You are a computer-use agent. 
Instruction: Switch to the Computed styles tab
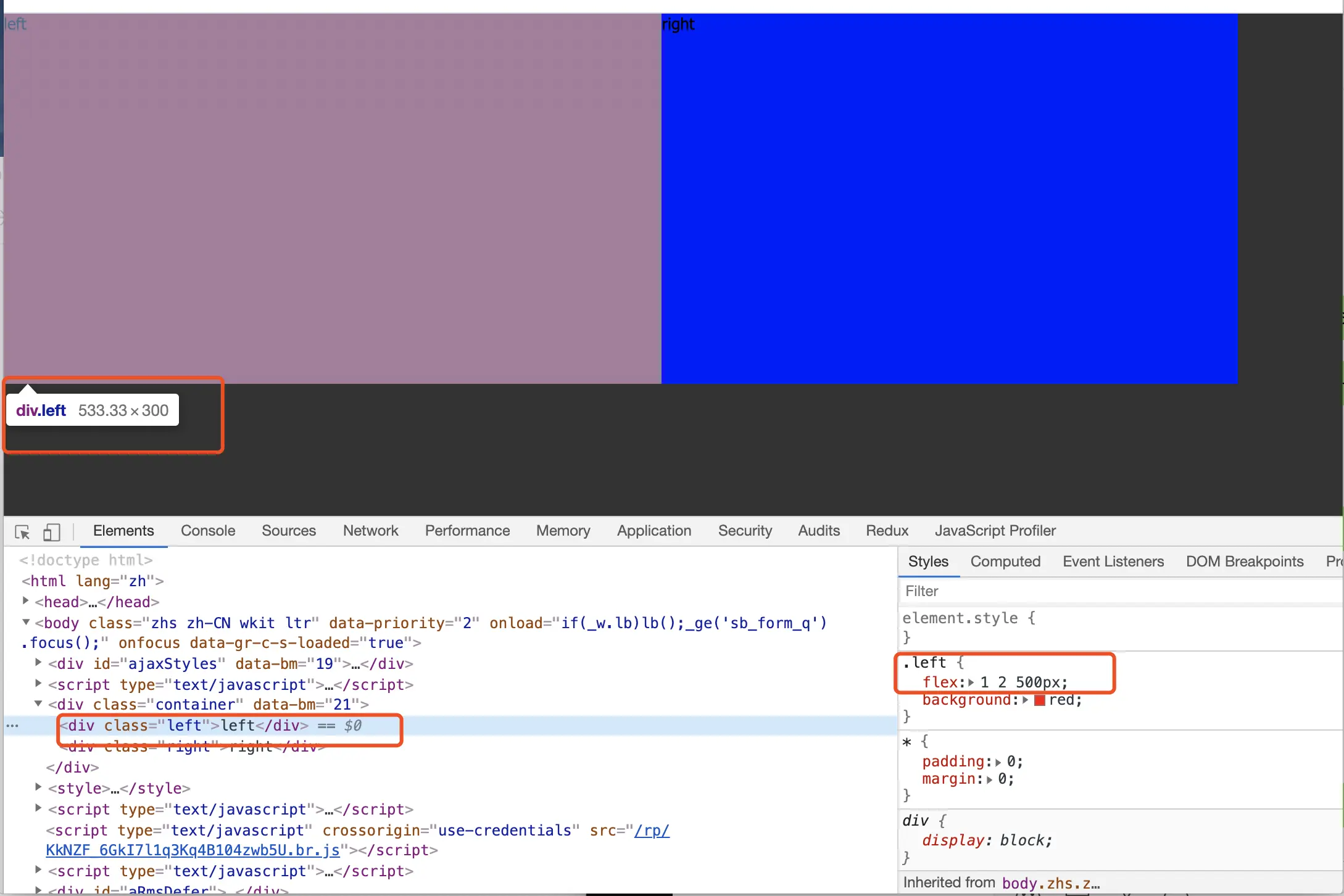coord(1005,562)
